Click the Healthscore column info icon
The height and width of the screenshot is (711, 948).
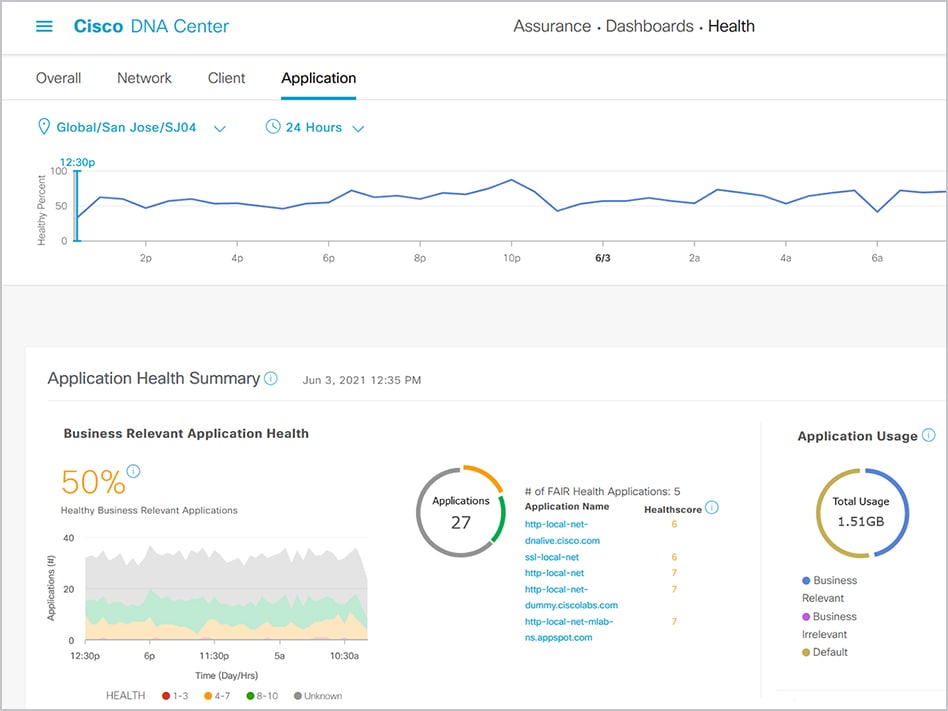click(x=710, y=508)
